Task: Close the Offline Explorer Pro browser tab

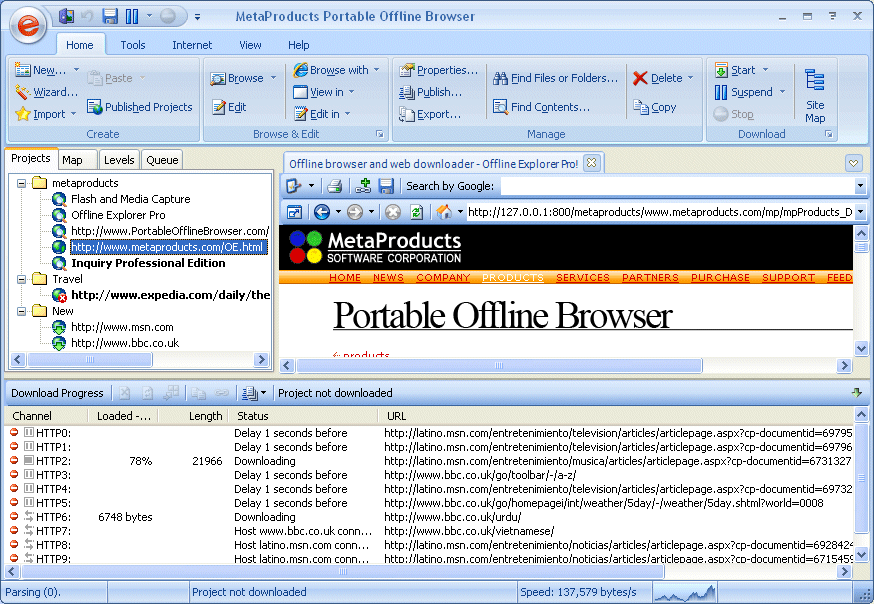Action: click(x=591, y=163)
